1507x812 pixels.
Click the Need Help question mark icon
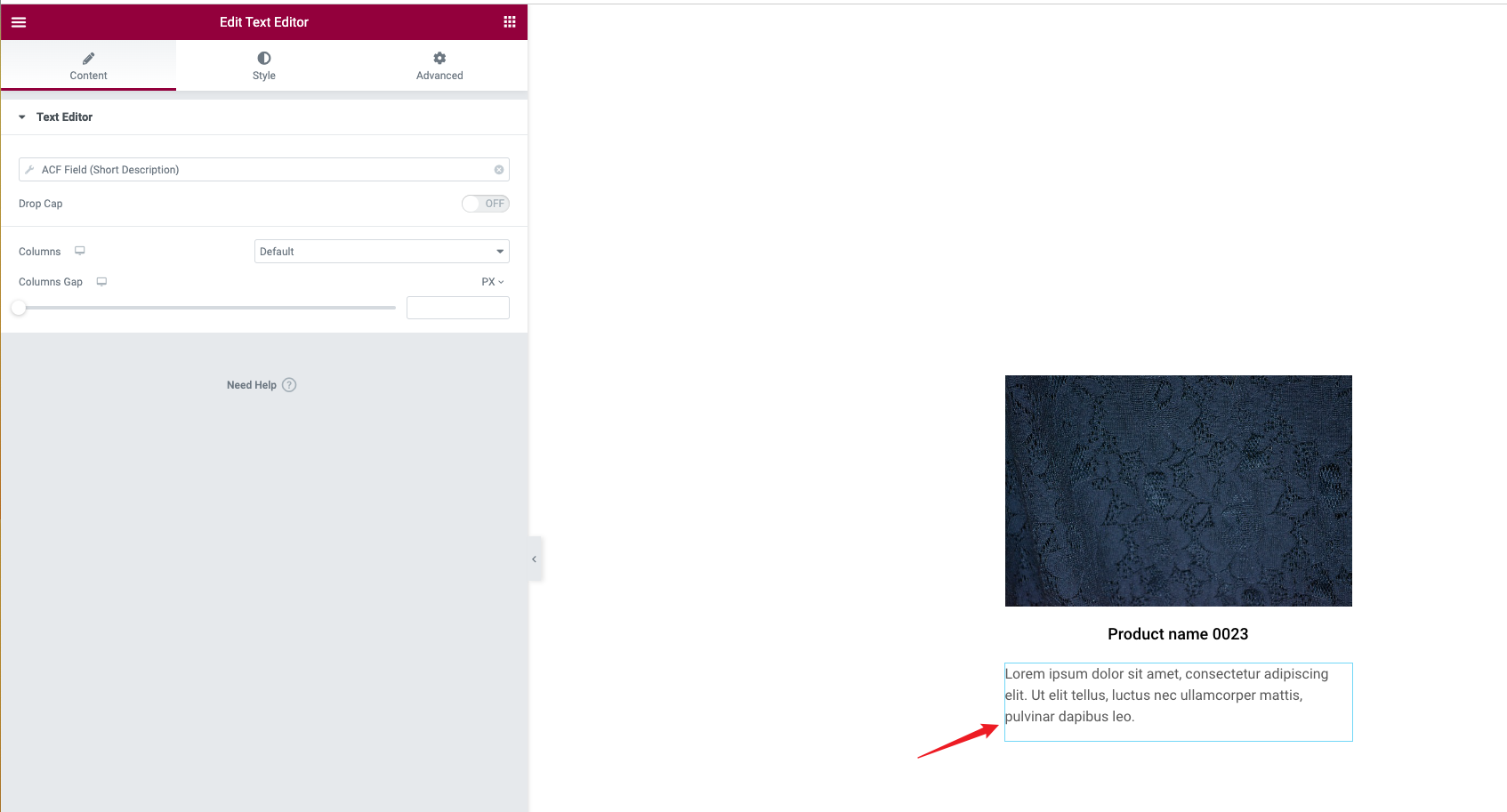tap(289, 385)
